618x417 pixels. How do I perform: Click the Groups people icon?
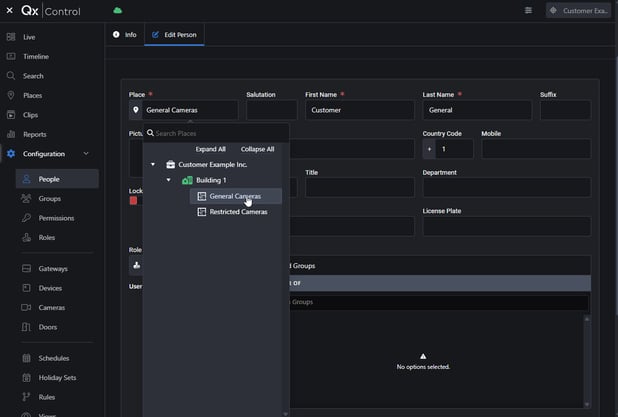[x=26, y=198]
